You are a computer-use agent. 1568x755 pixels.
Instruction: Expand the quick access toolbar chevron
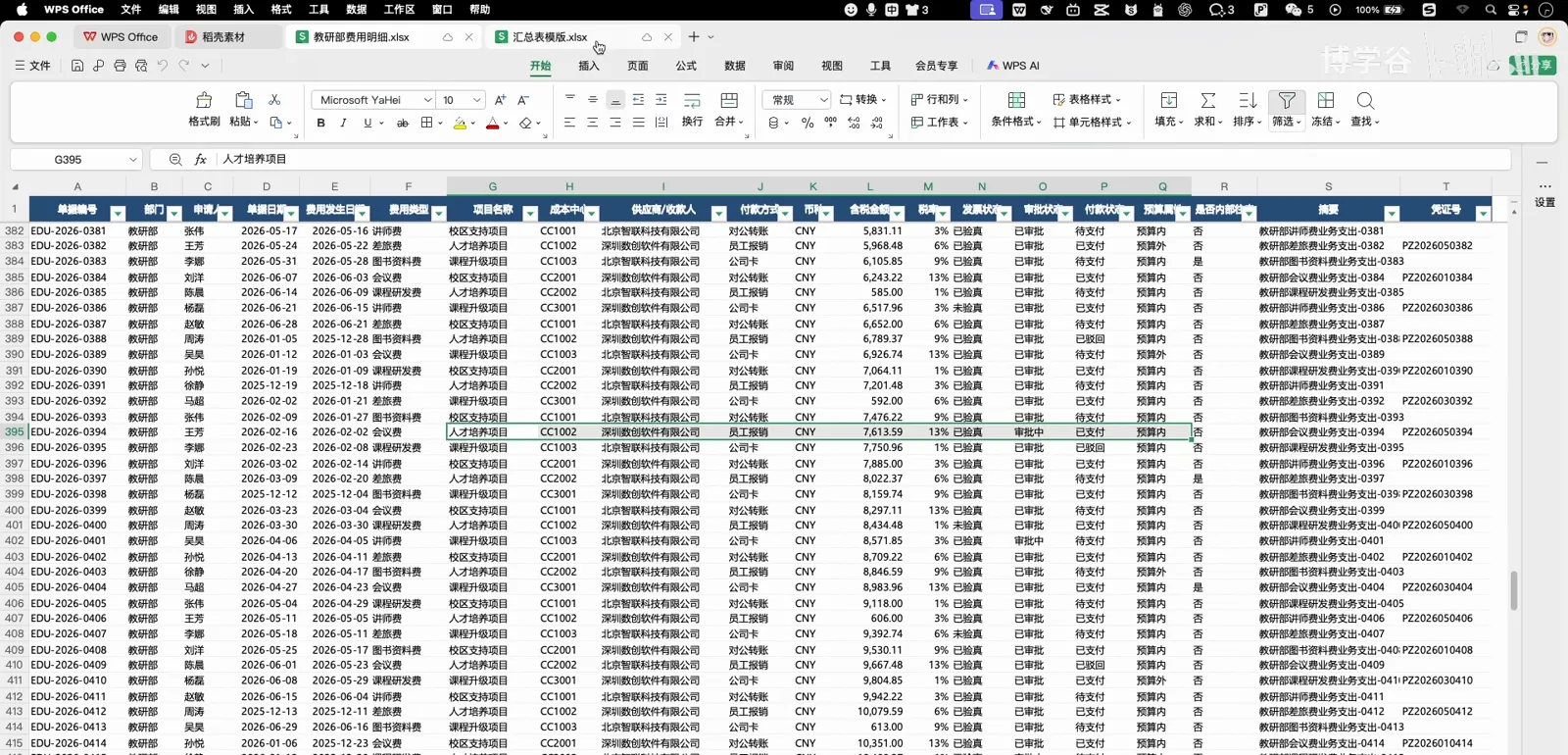pyautogui.click(x=205, y=66)
